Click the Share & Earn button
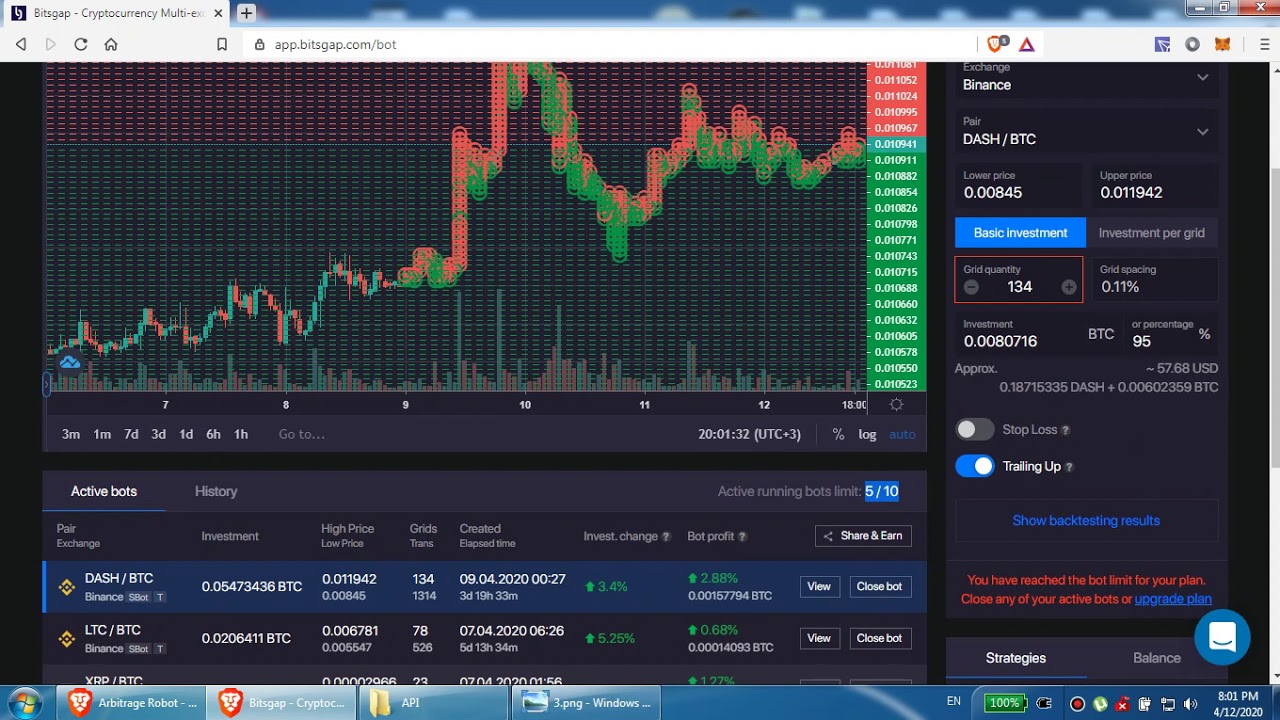This screenshot has width=1280, height=720. [863, 536]
